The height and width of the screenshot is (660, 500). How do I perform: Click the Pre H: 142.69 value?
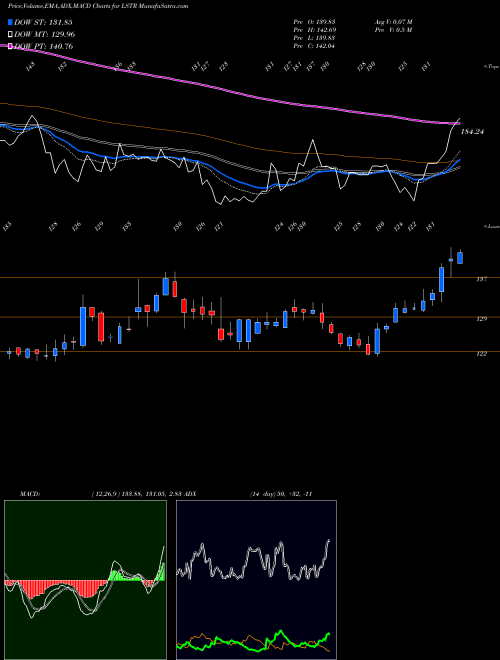[314, 30]
